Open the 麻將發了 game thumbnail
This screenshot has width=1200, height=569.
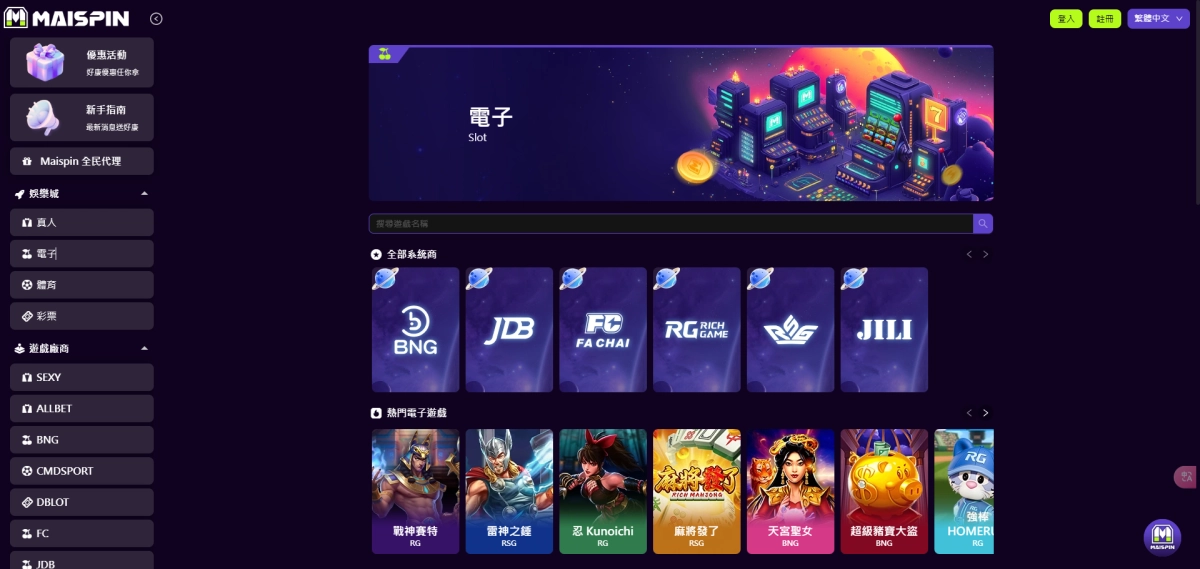pyautogui.click(x=697, y=491)
